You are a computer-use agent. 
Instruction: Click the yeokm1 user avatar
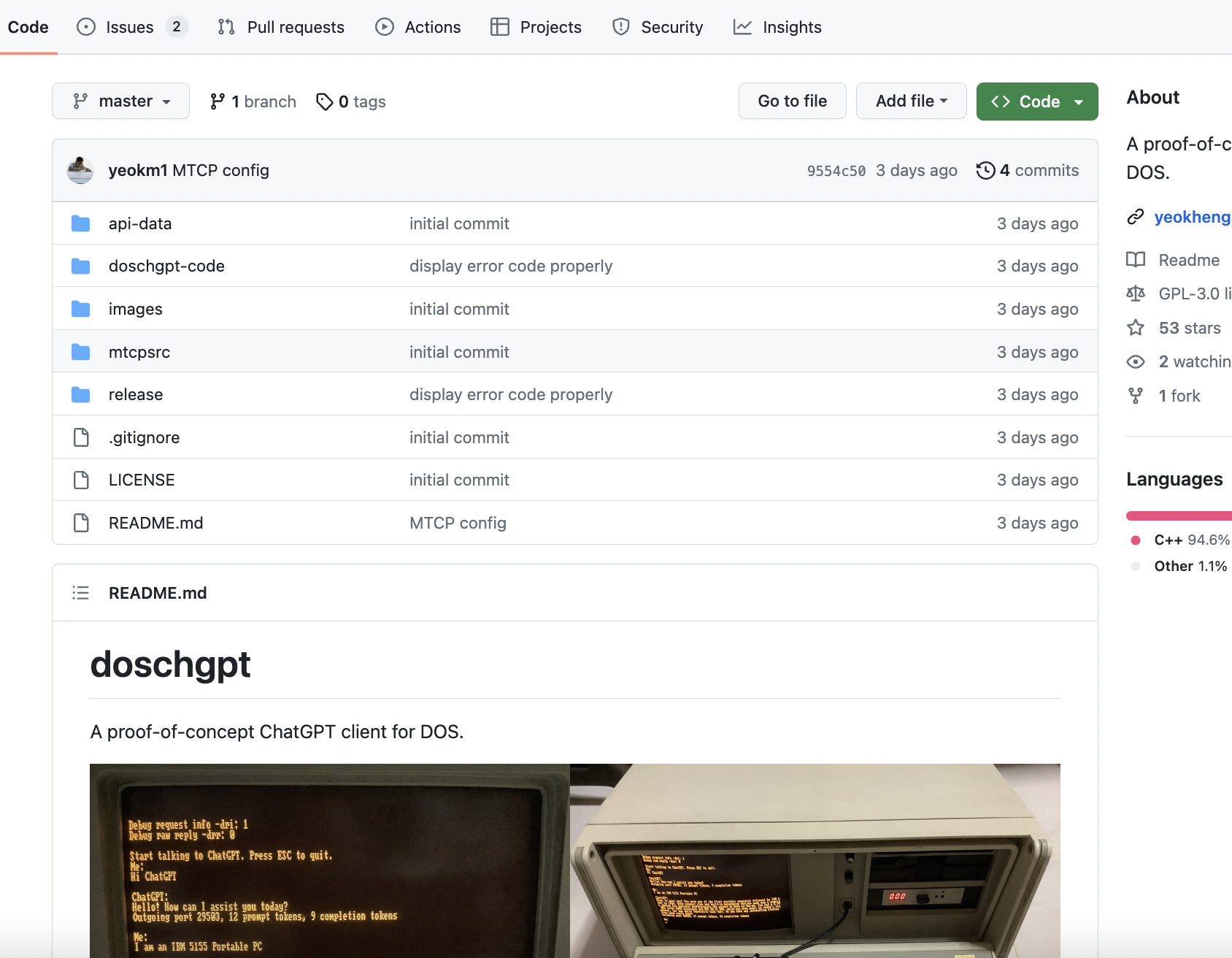(x=80, y=170)
